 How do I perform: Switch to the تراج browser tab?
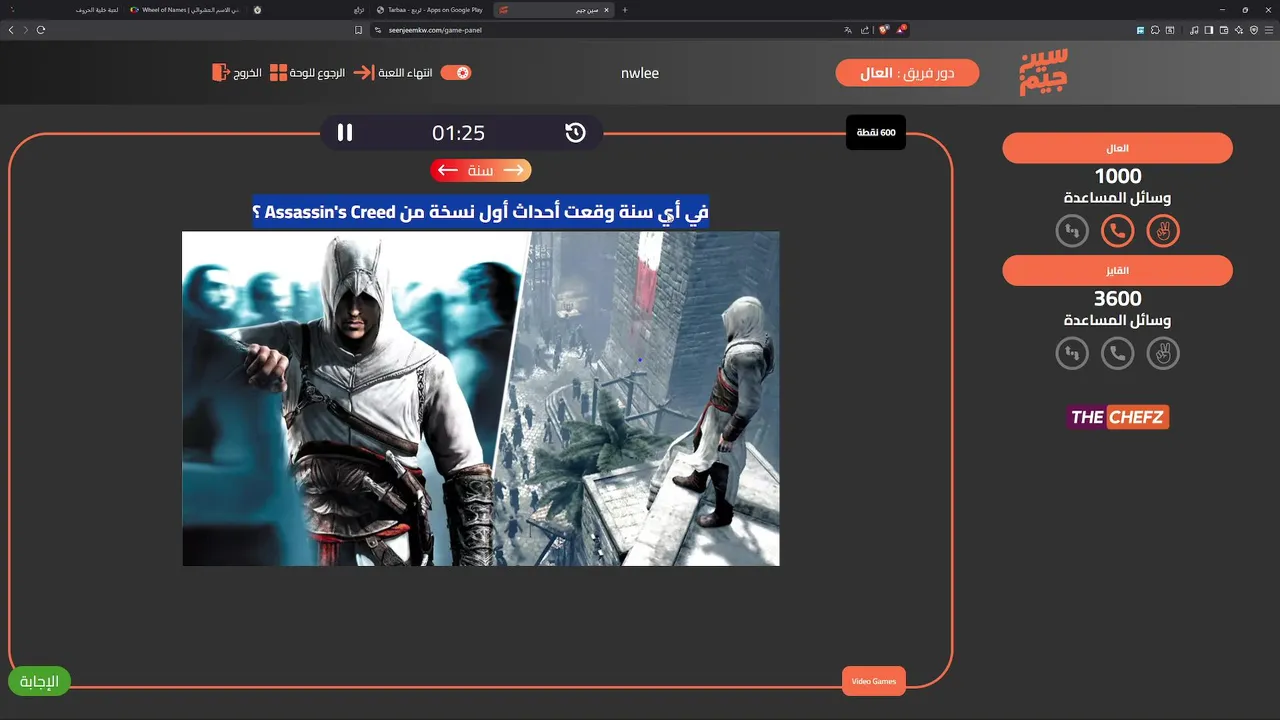click(x=308, y=10)
